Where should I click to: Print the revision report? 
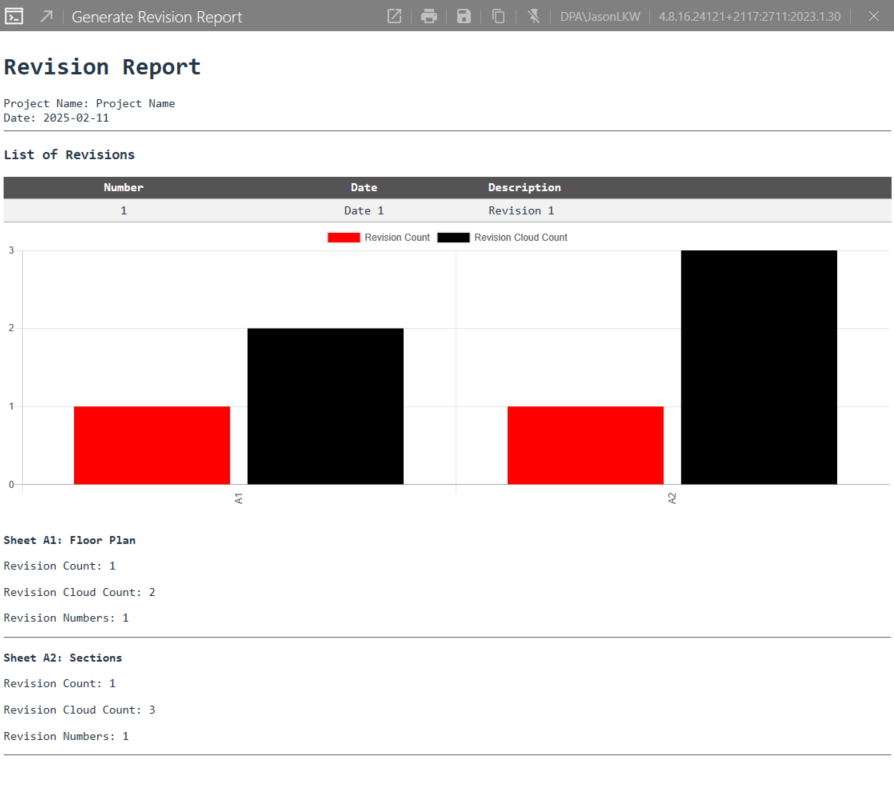pyautogui.click(x=429, y=16)
